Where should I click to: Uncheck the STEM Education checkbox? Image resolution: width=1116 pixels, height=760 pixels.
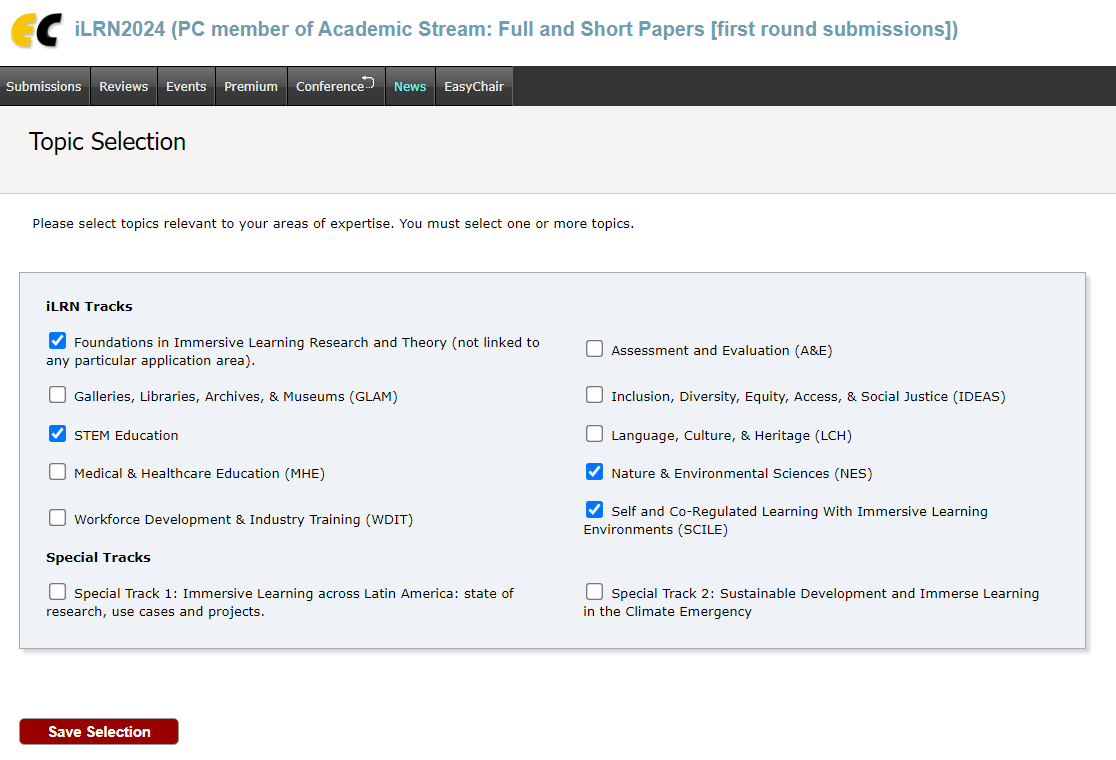click(x=58, y=434)
